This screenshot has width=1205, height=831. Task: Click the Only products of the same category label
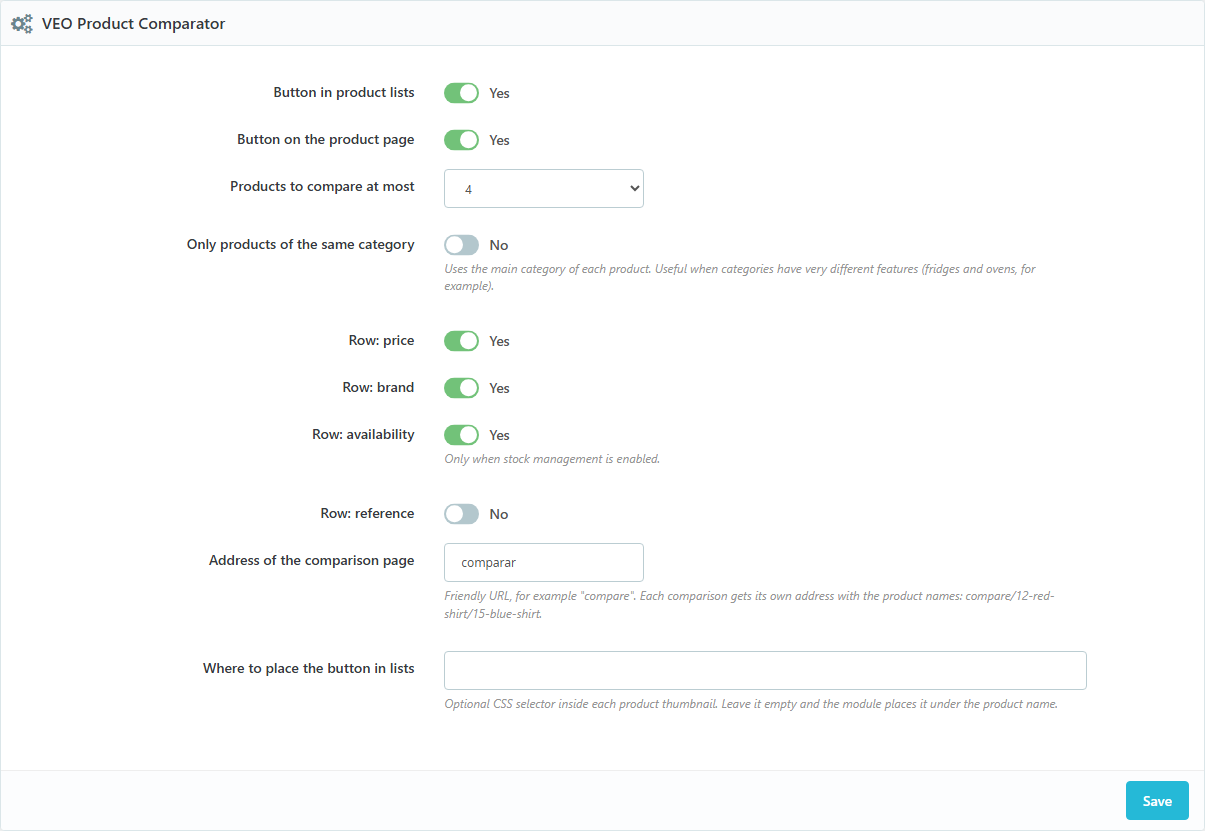(x=301, y=244)
